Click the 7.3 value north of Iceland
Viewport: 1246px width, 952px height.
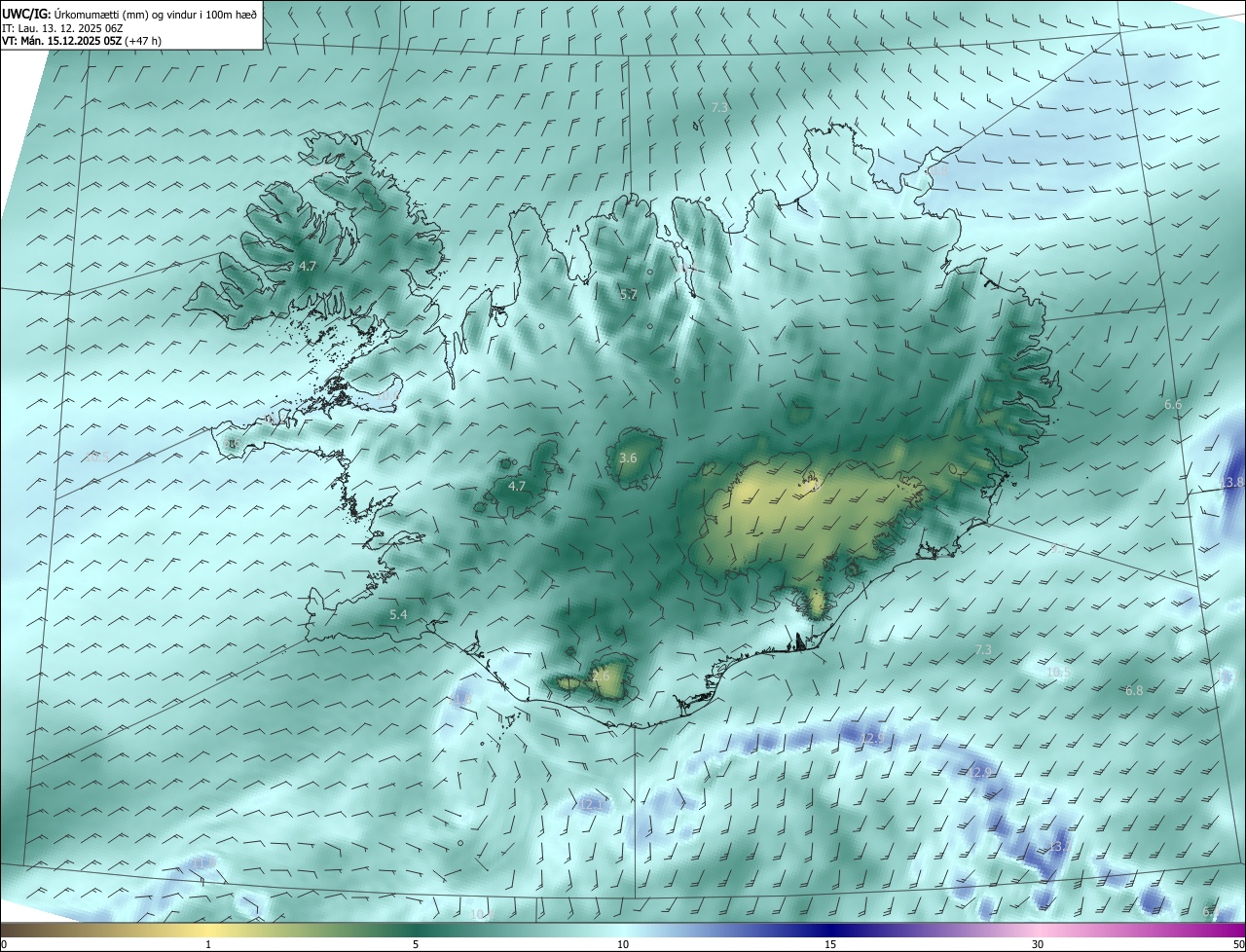click(x=719, y=107)
